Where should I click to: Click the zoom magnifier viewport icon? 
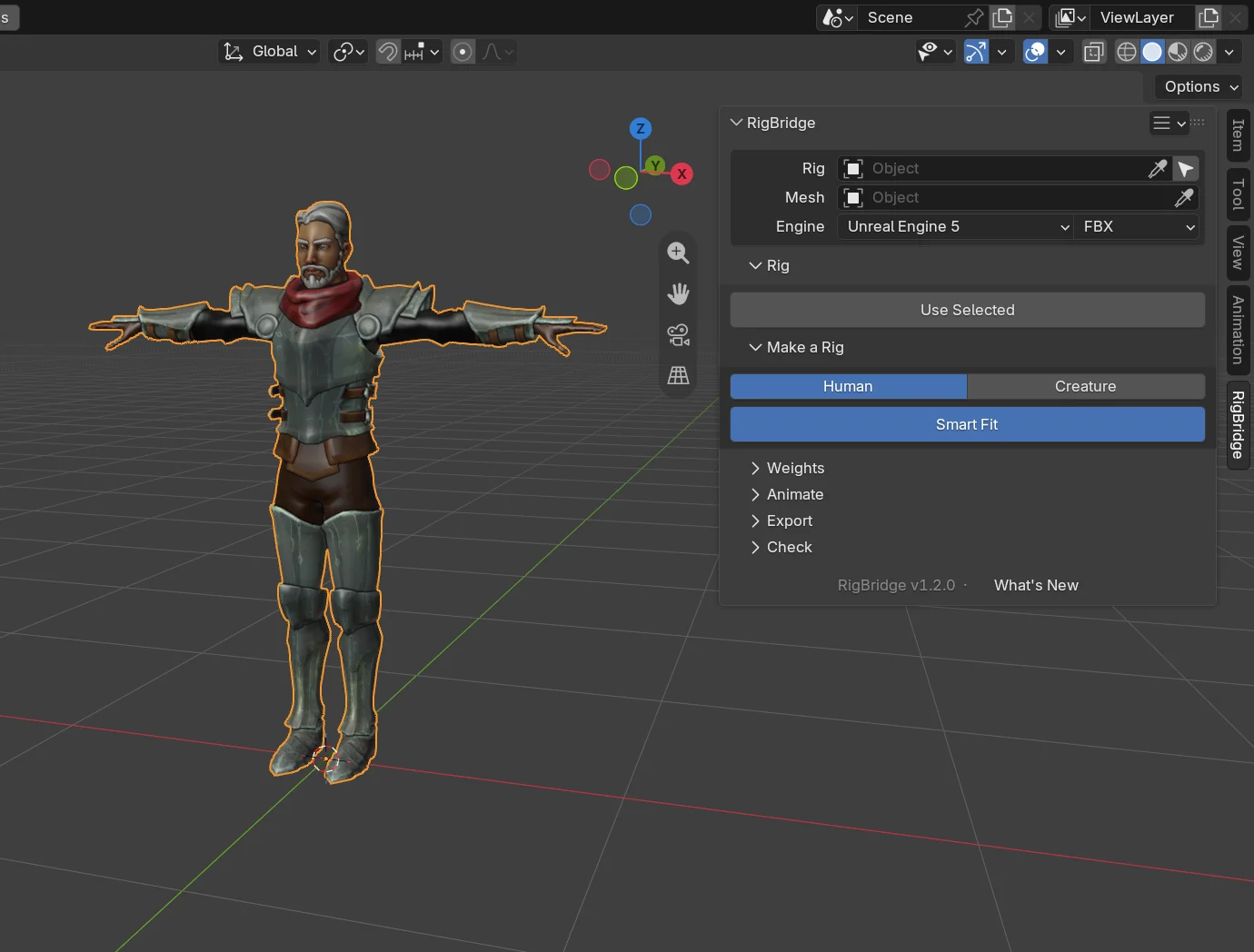(x=678, y=253)
